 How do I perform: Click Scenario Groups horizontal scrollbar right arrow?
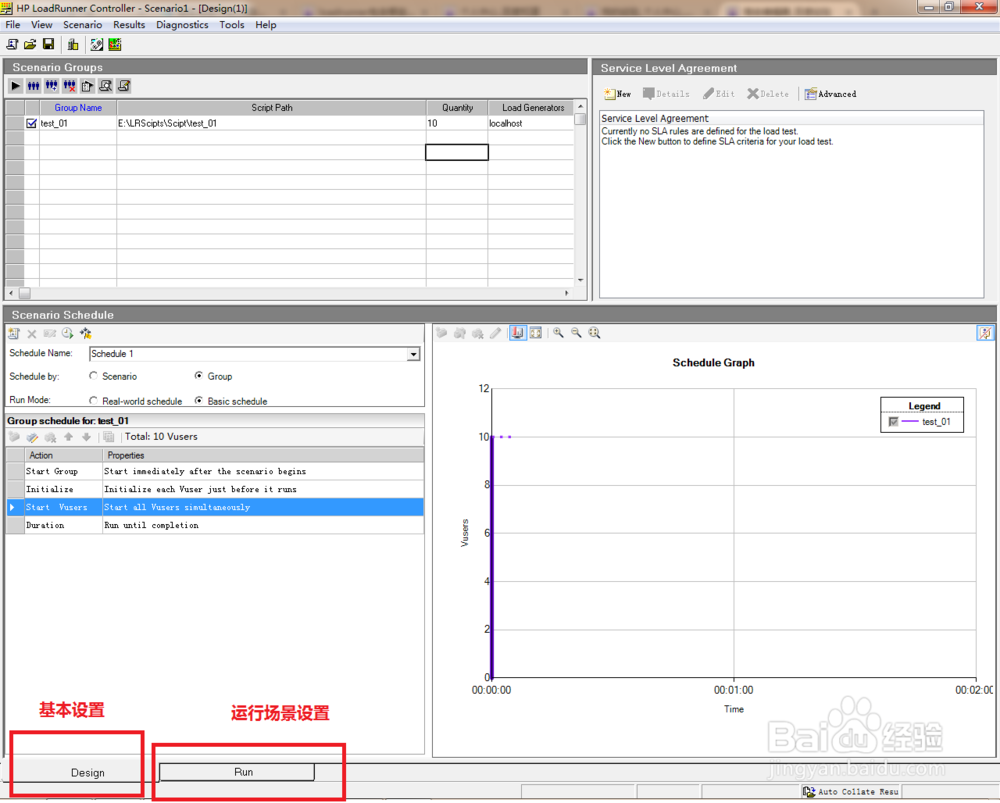tap(566, 293)
